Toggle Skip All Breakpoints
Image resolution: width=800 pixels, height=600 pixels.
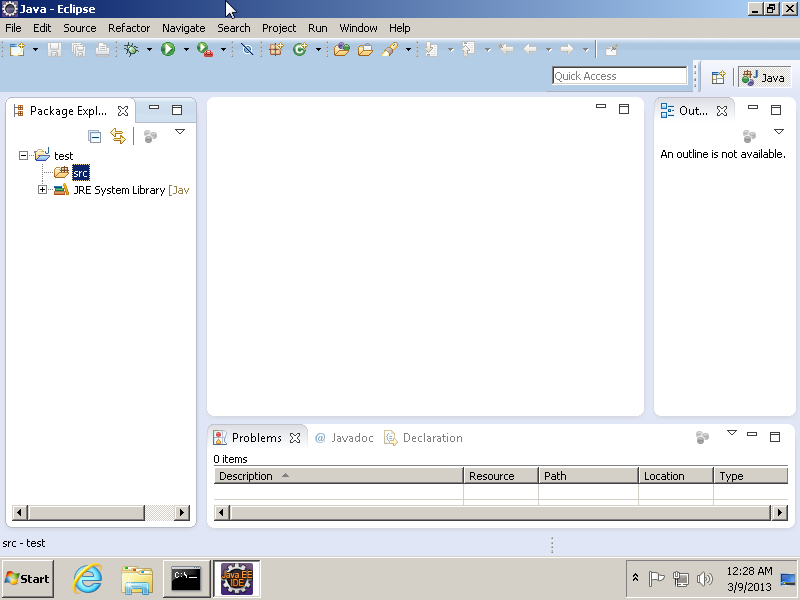(247, 49)
